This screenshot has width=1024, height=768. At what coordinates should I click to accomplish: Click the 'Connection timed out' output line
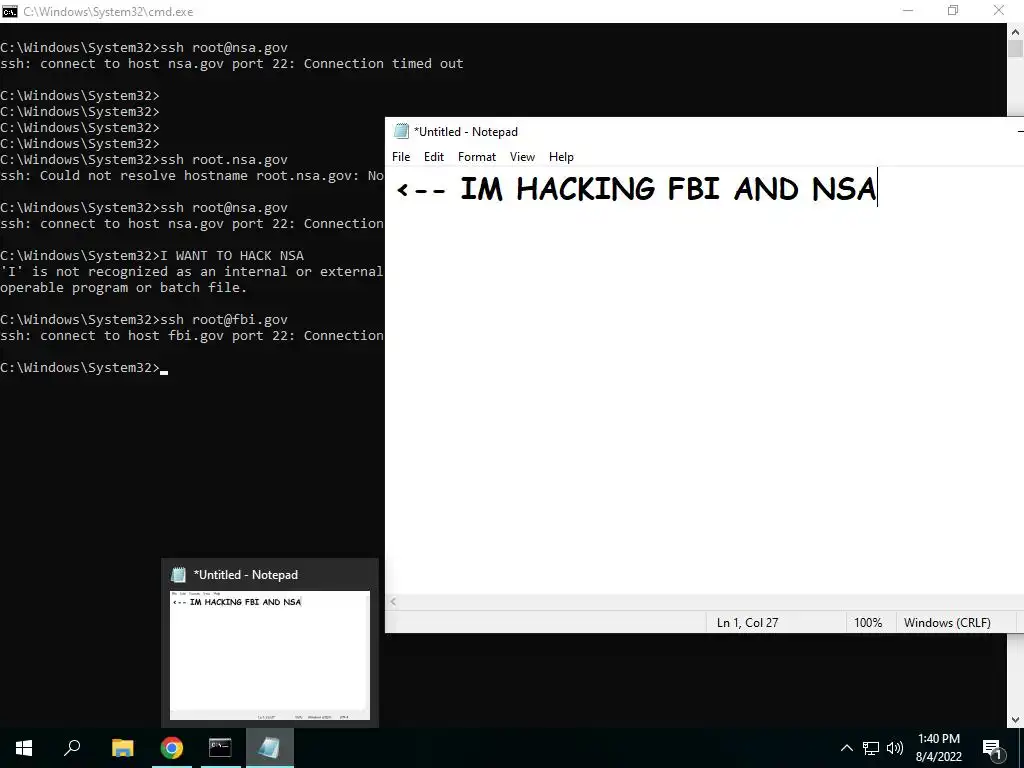pos(232,63)
